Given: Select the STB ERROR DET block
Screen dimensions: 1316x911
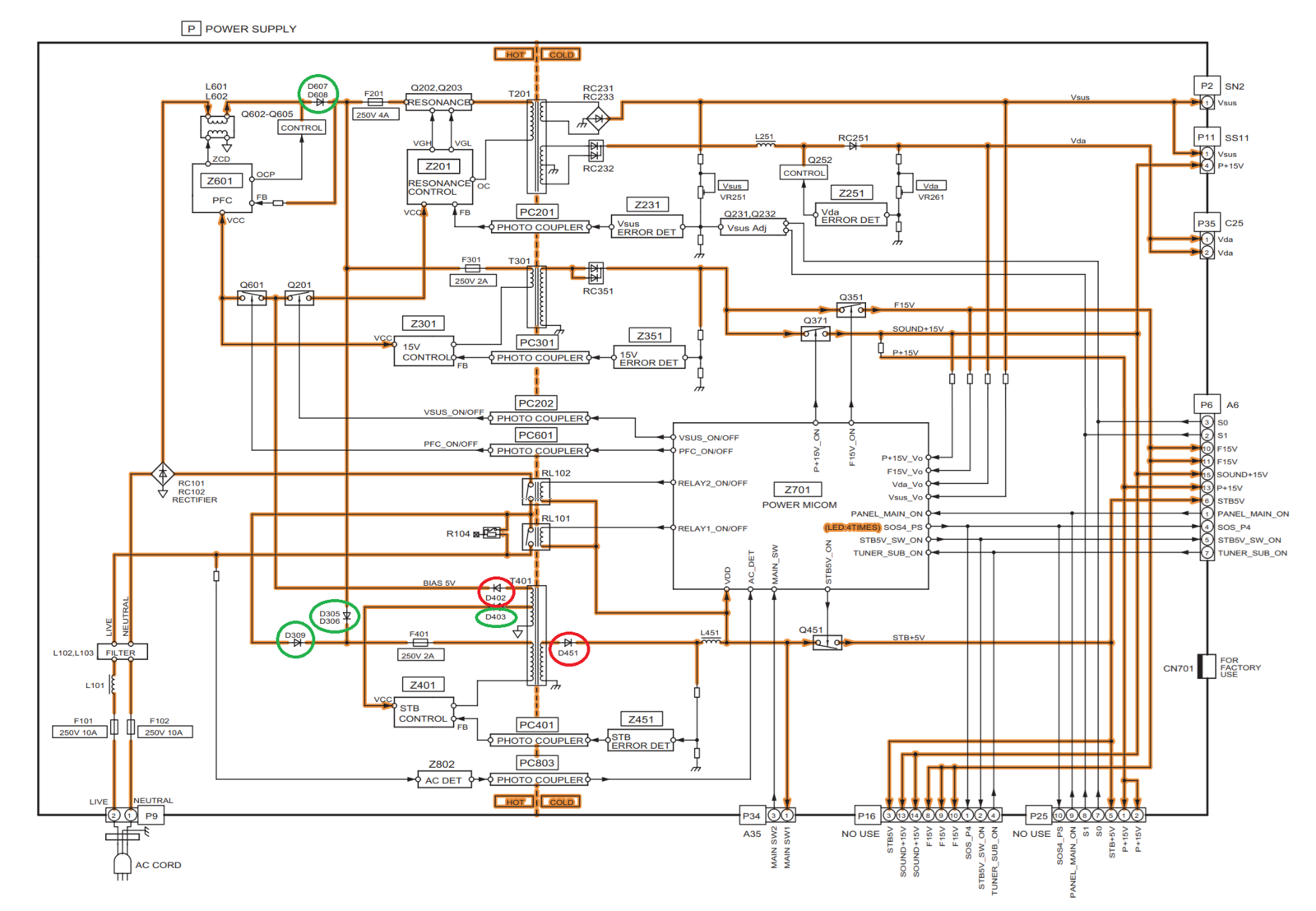Looking at the screenshot, I should [640, 741].
